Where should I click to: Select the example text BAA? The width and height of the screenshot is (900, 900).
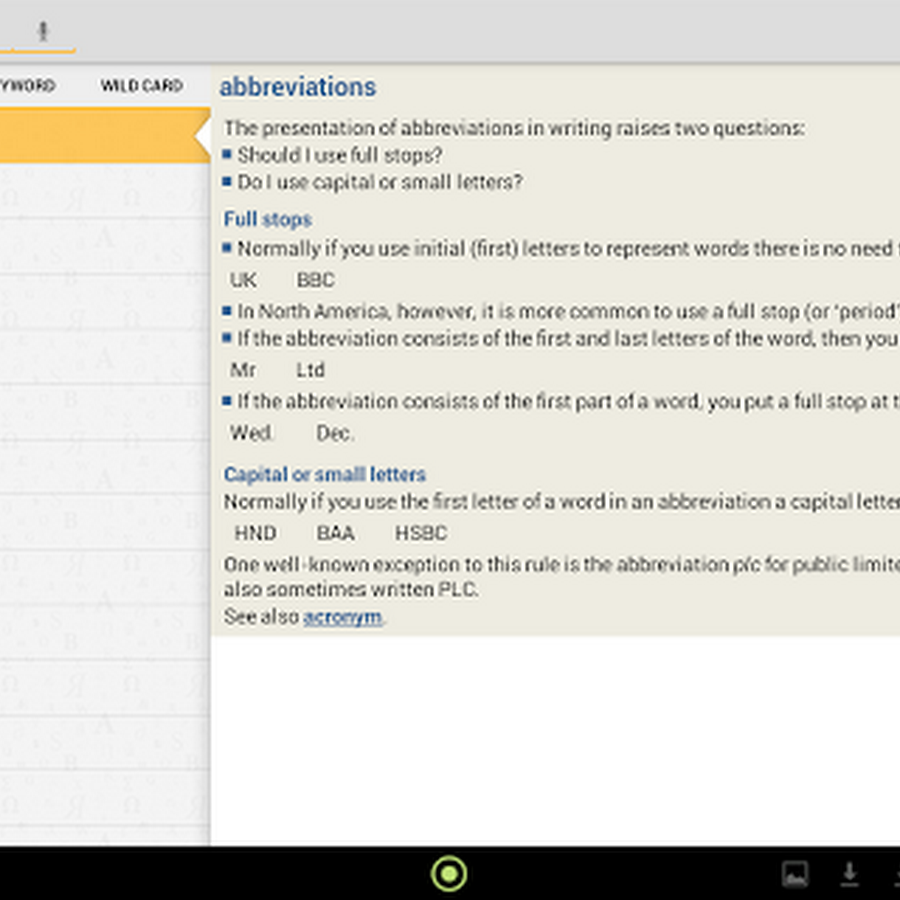point(336,533)
